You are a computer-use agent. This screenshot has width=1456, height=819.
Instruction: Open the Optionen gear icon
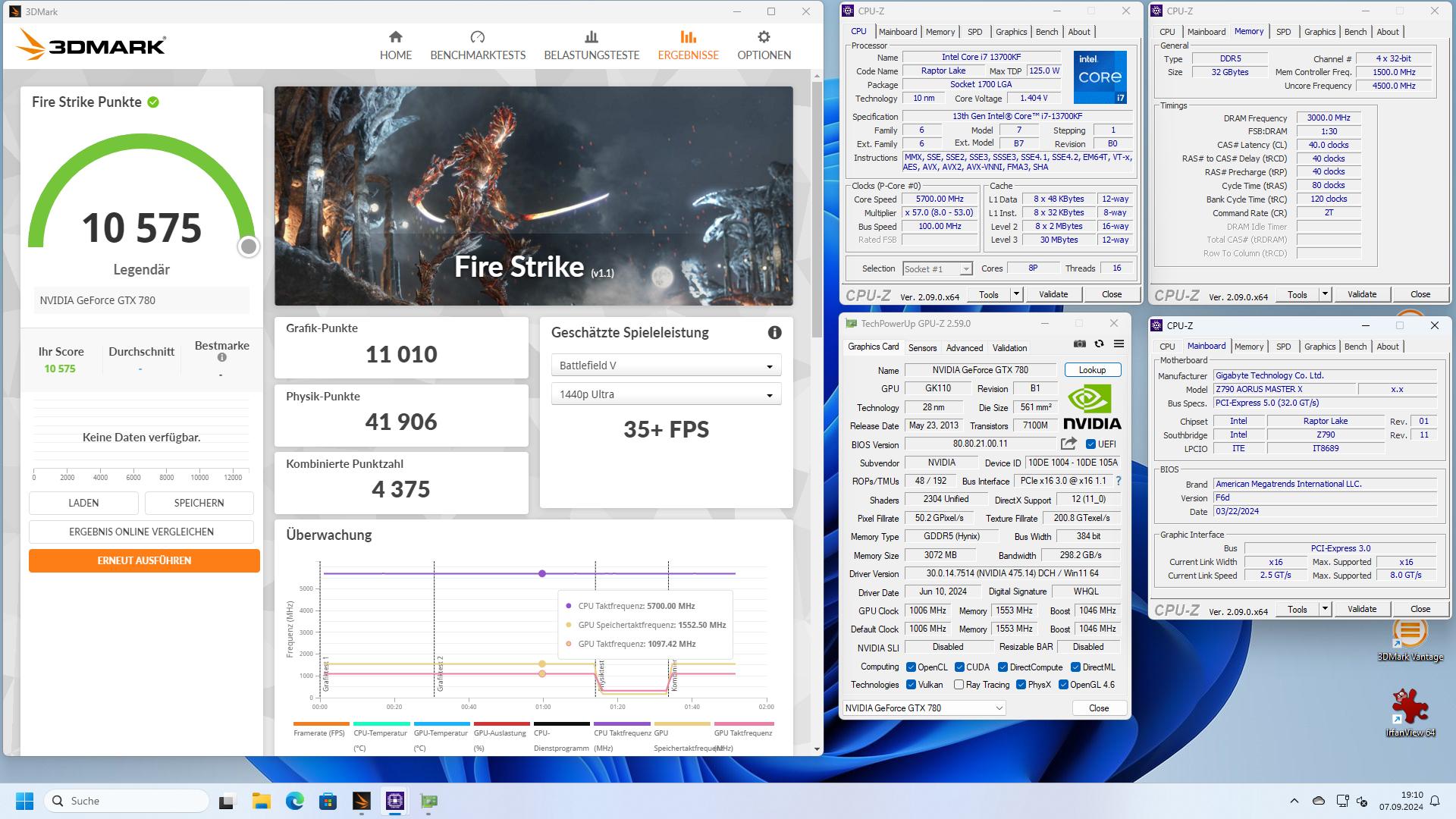pyautogui.click(x=764, y=36)
